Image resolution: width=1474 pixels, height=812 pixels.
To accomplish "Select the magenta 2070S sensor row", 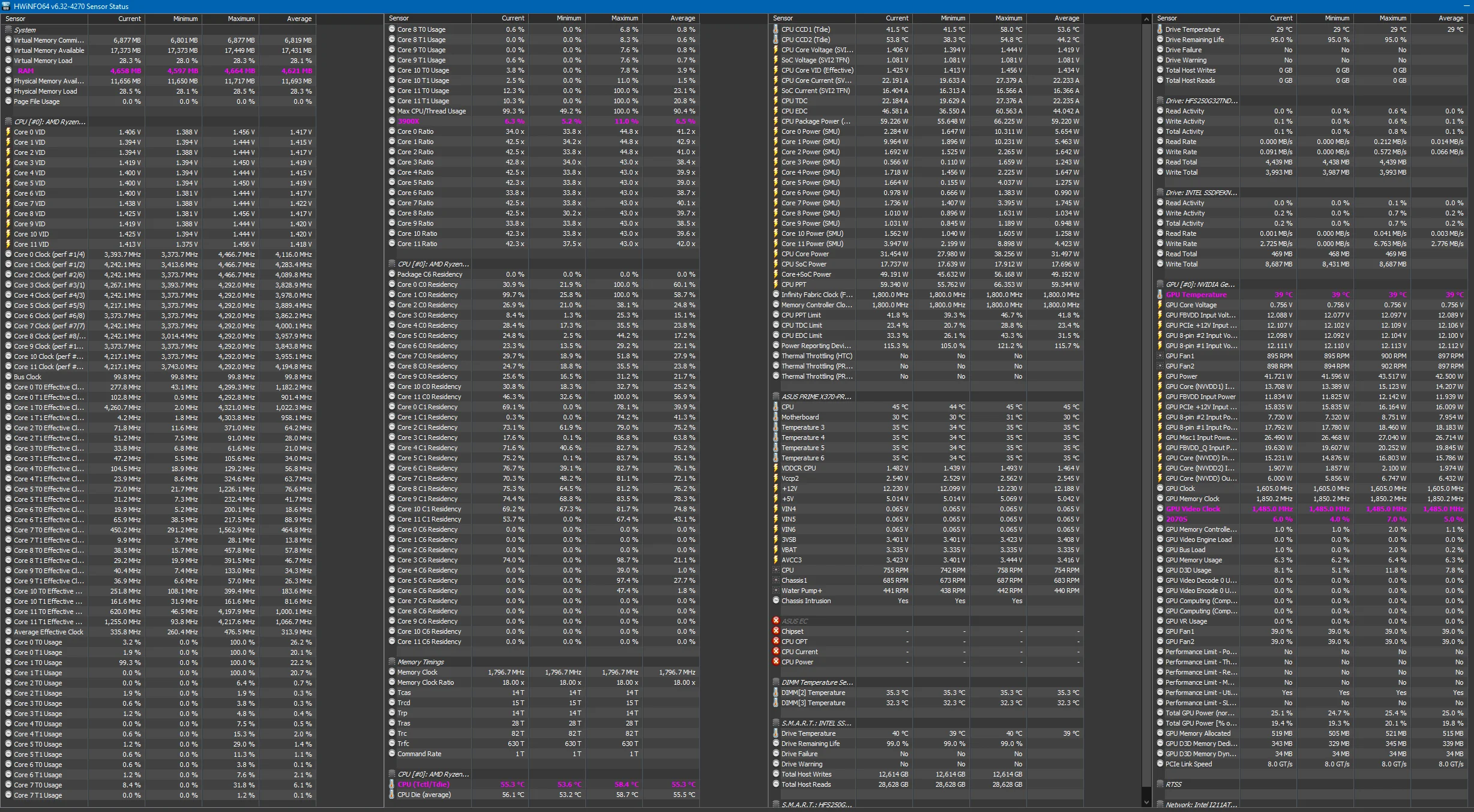I will (1311, 519).
